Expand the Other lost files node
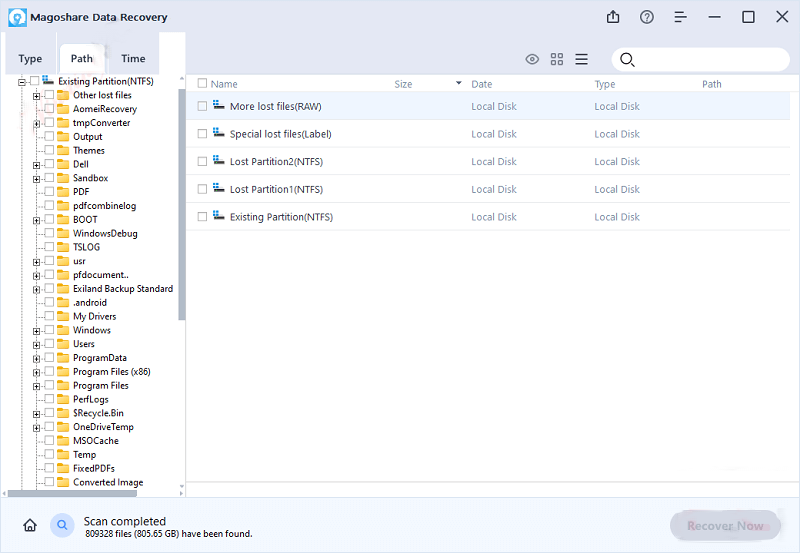800x553 pixels. pos(36,96)
